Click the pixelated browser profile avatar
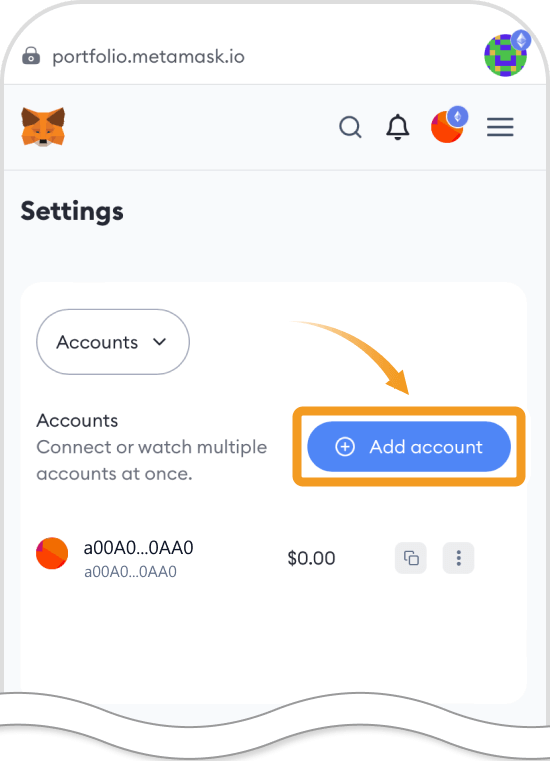This screenshot has height=761, width=550. point(505,55)
